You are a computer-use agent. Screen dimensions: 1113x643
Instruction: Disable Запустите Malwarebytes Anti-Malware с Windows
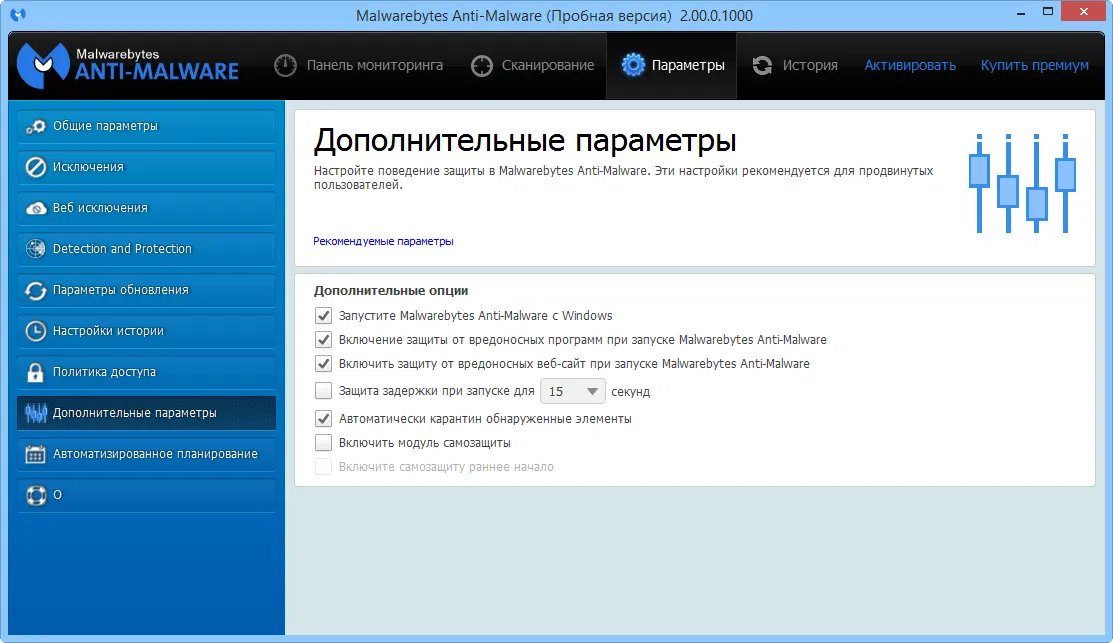click(x=323, y=315)
